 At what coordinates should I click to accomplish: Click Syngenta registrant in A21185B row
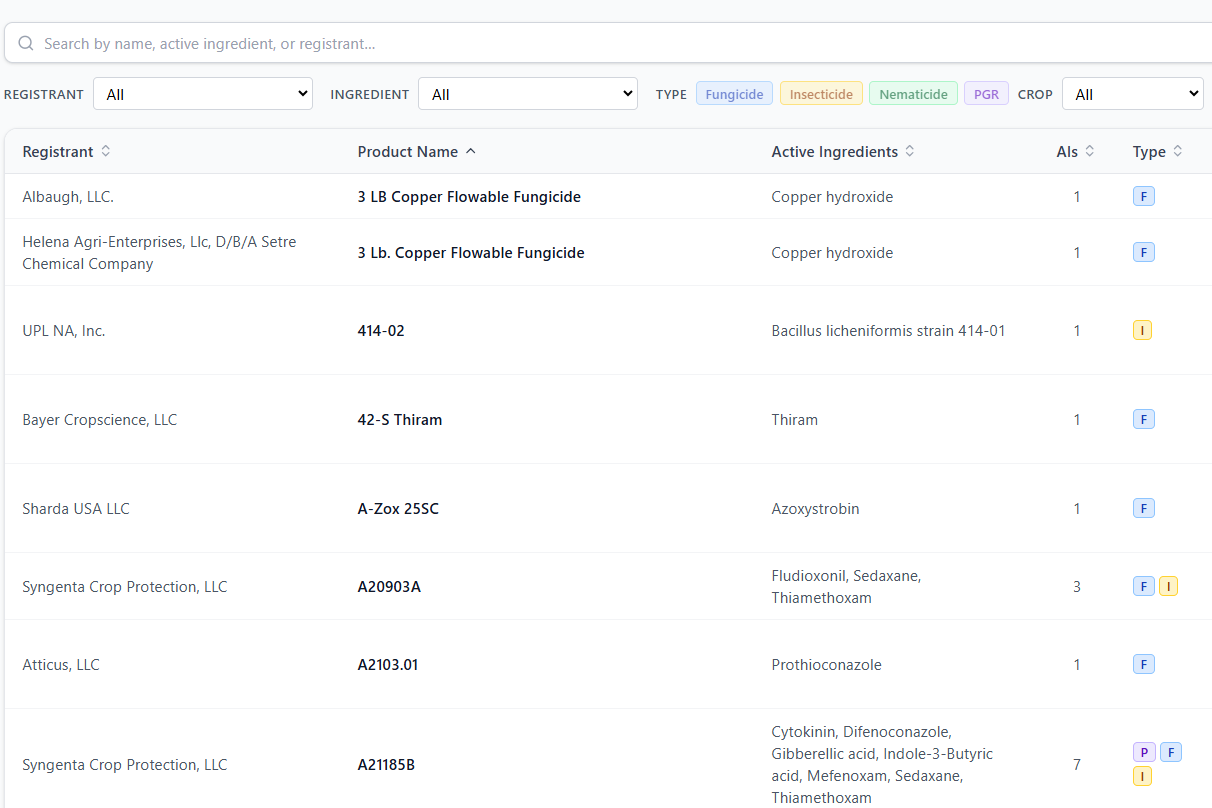[x=125, y=764]
